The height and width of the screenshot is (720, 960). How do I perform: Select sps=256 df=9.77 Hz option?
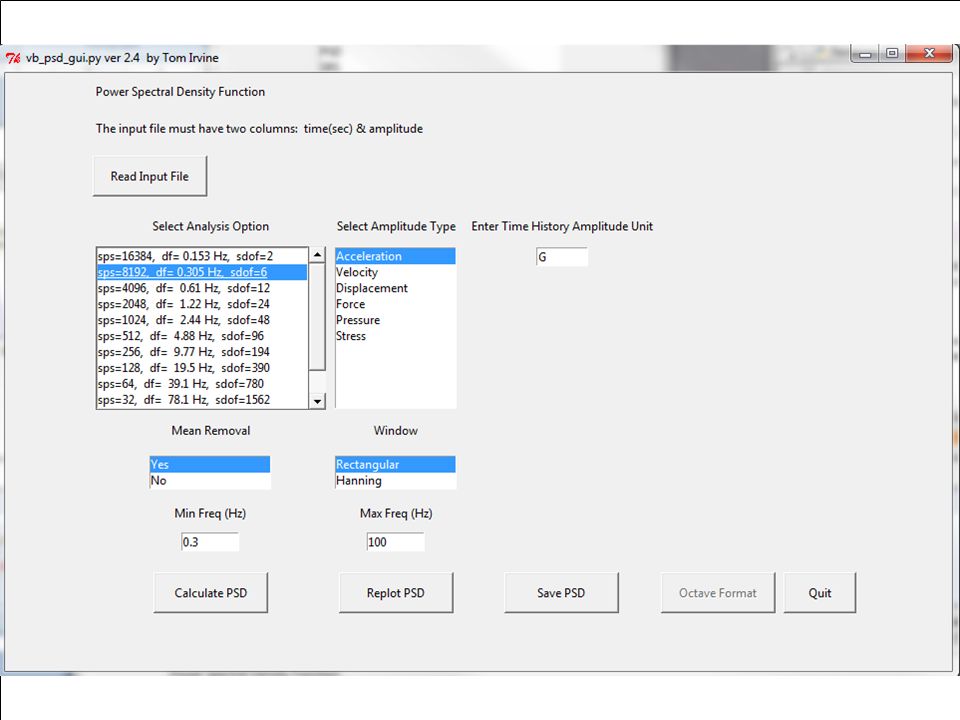click(203, 351)
